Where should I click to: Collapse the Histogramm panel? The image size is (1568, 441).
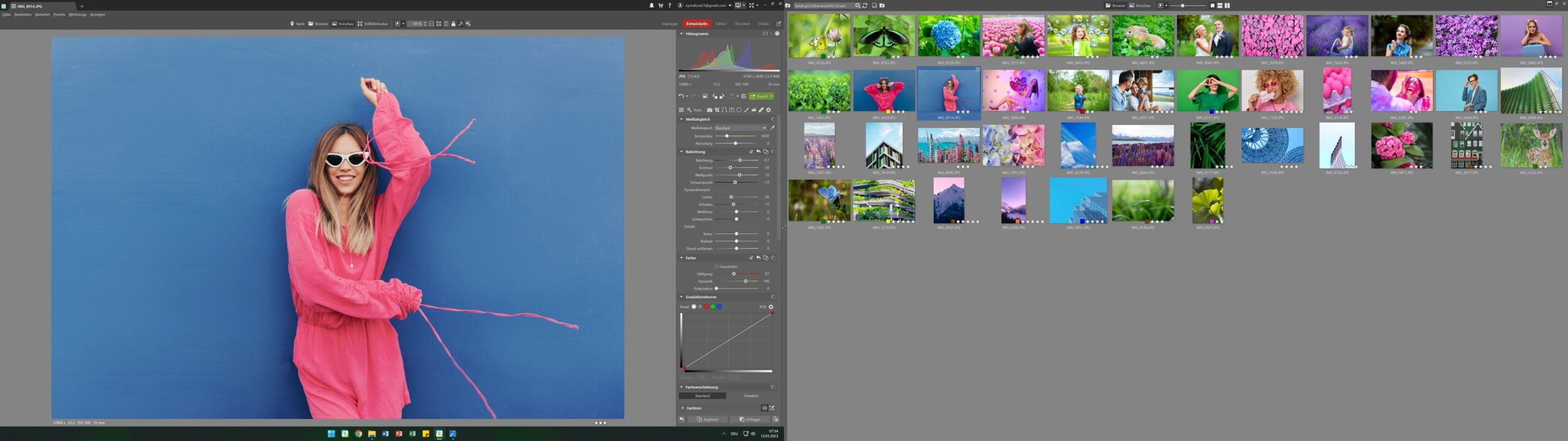click(681, 34)
